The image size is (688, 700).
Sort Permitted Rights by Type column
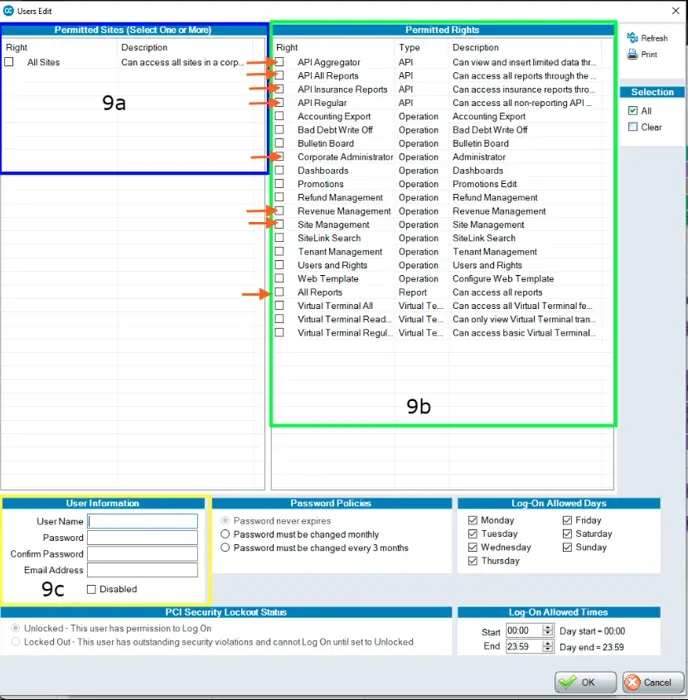tap(421, 47)
